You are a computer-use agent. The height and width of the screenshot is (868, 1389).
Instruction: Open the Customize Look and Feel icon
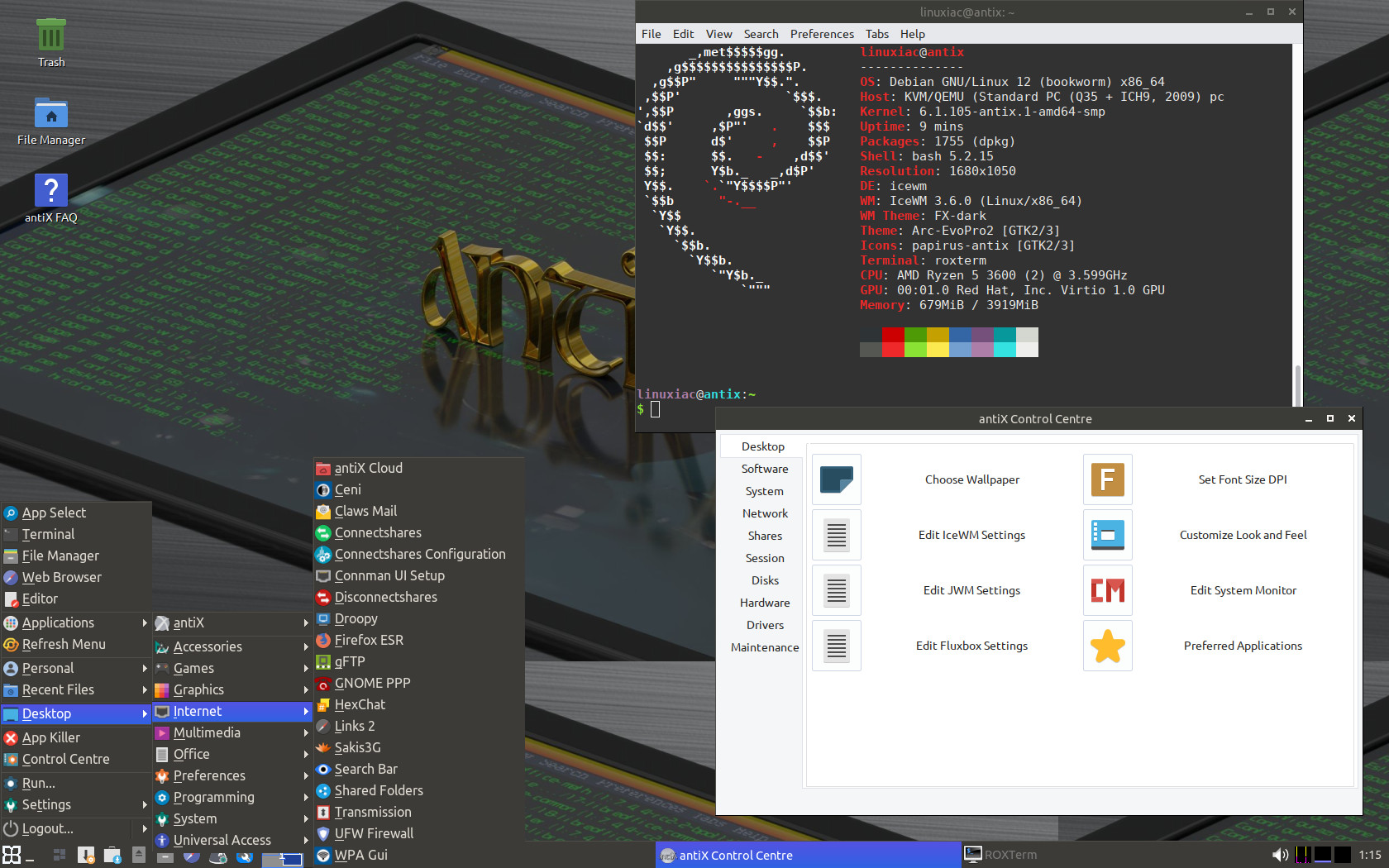[x=1108, y=535]
